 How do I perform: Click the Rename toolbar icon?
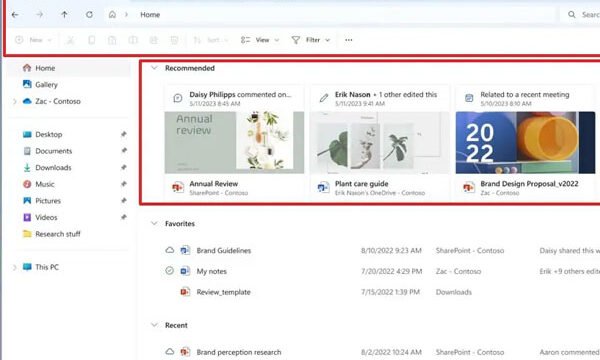tap(133, 40)
